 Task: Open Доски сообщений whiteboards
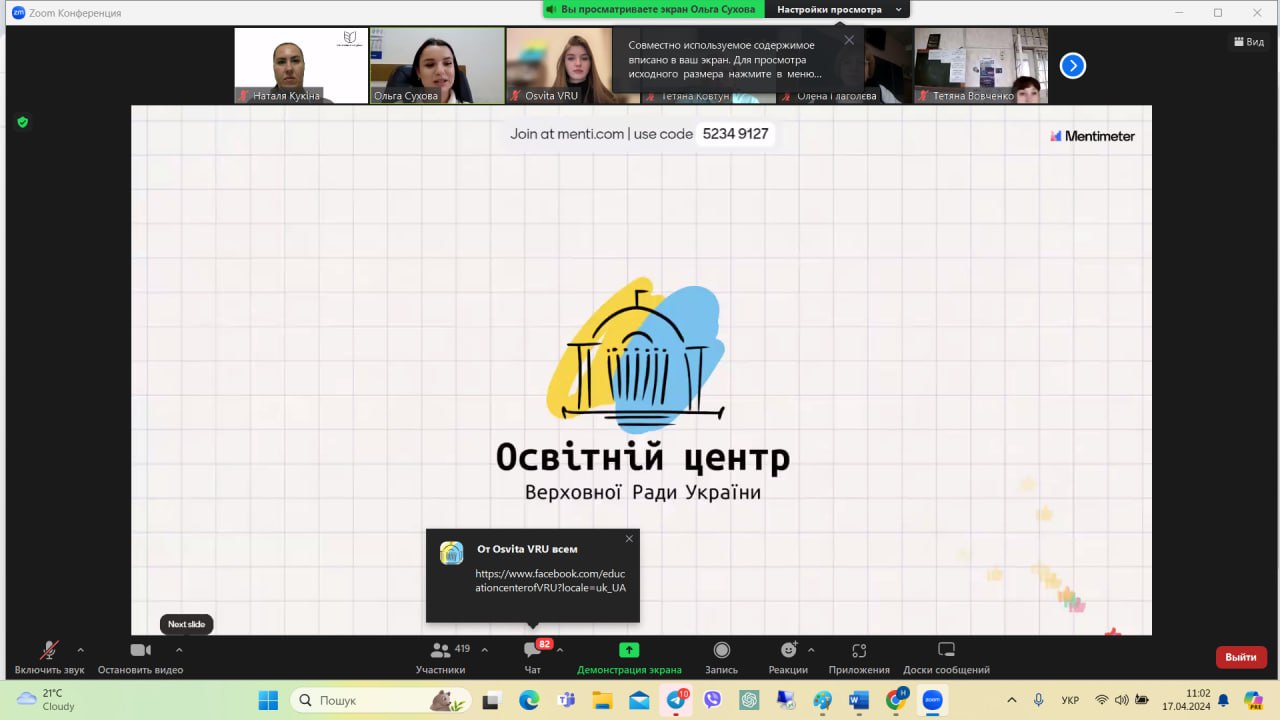[x=946, y=656]
